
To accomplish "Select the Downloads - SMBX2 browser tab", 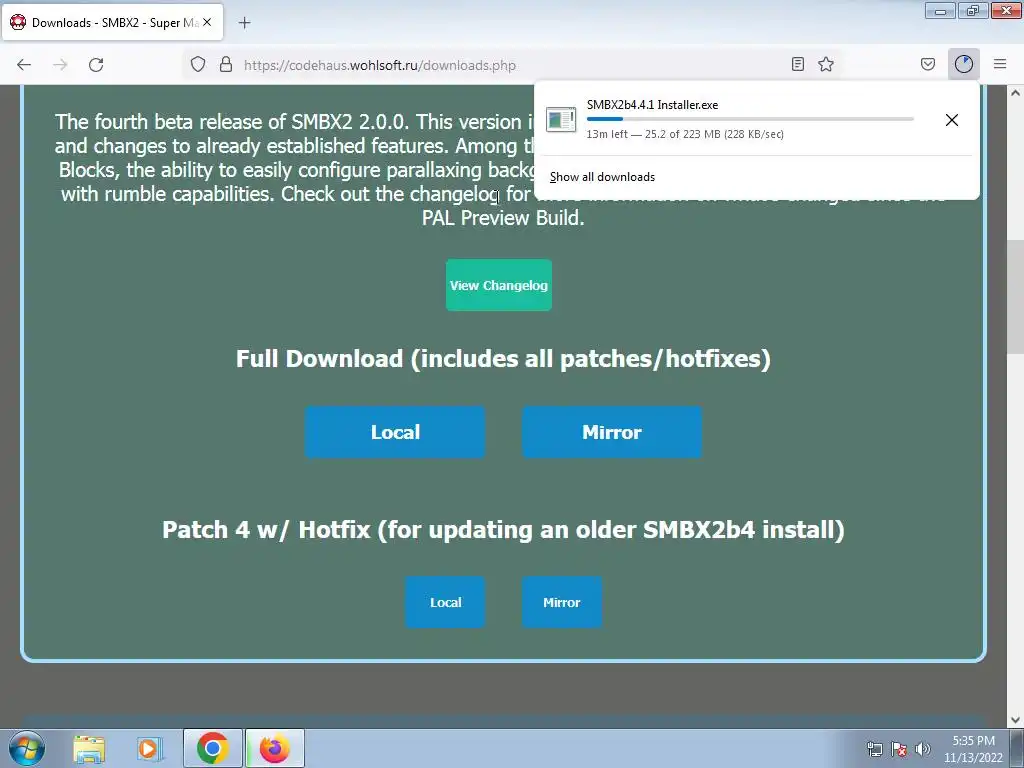I will click(112, 23).
